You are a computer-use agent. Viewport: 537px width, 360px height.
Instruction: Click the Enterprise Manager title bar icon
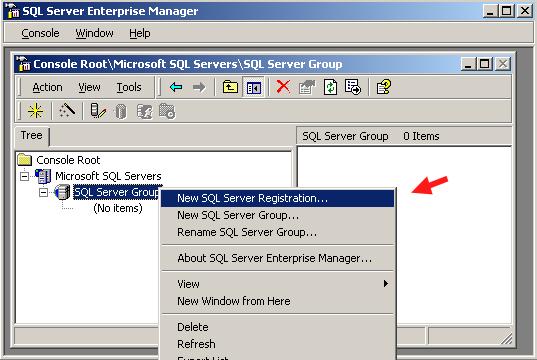[x=13, y=11]
